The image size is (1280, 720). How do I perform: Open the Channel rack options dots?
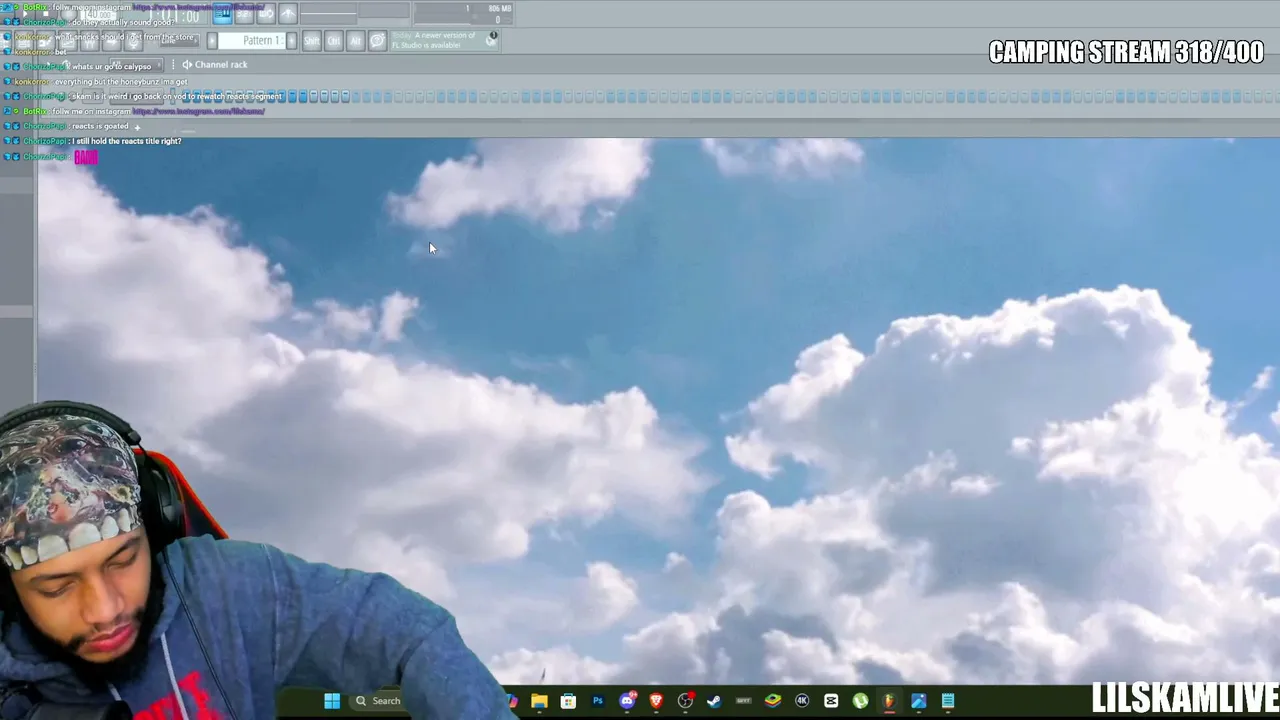tap(172, 65)
